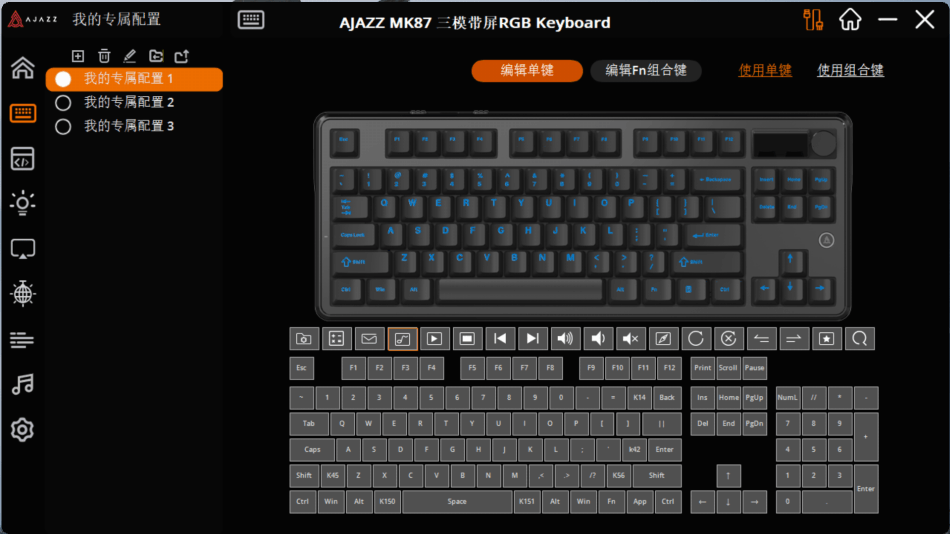This screenshot has height=534, width=950.
Task: Open the macro editor sidebar icon
Action: [x=22, y=159]
